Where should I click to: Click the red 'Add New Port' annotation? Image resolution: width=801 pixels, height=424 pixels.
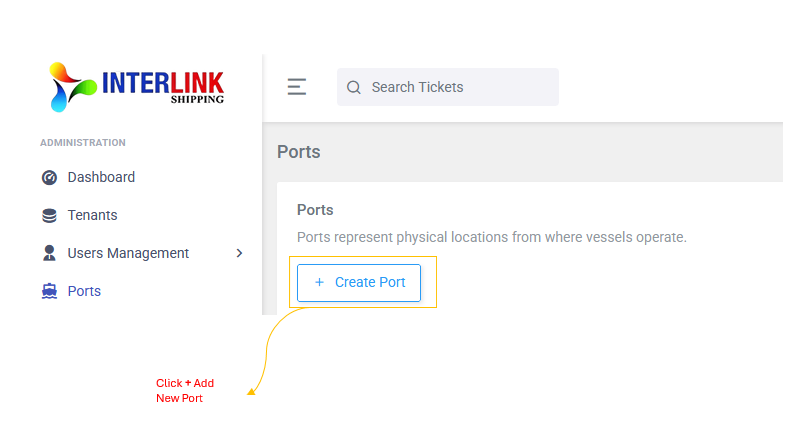(x=184, y=391)
